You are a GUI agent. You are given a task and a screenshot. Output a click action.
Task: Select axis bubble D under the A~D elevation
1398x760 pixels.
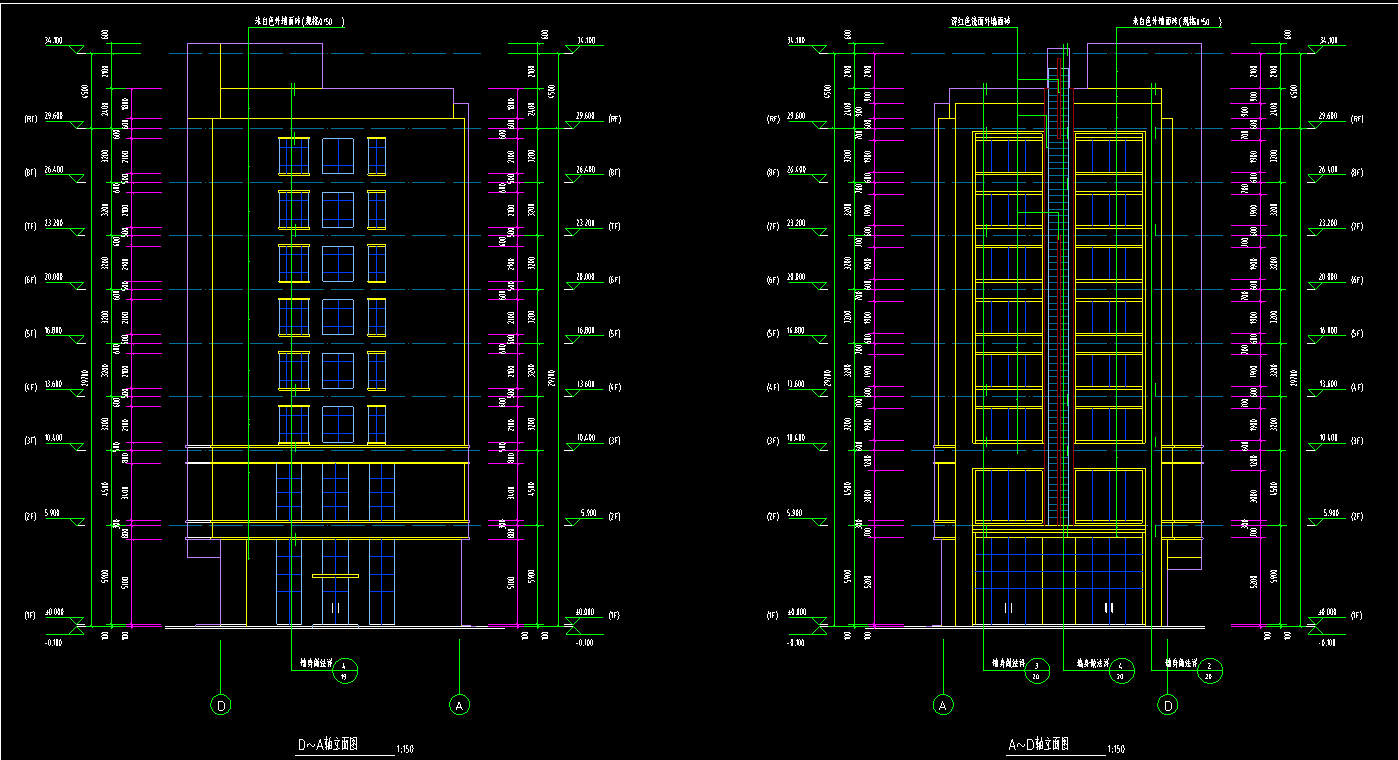pos(1167,705)
